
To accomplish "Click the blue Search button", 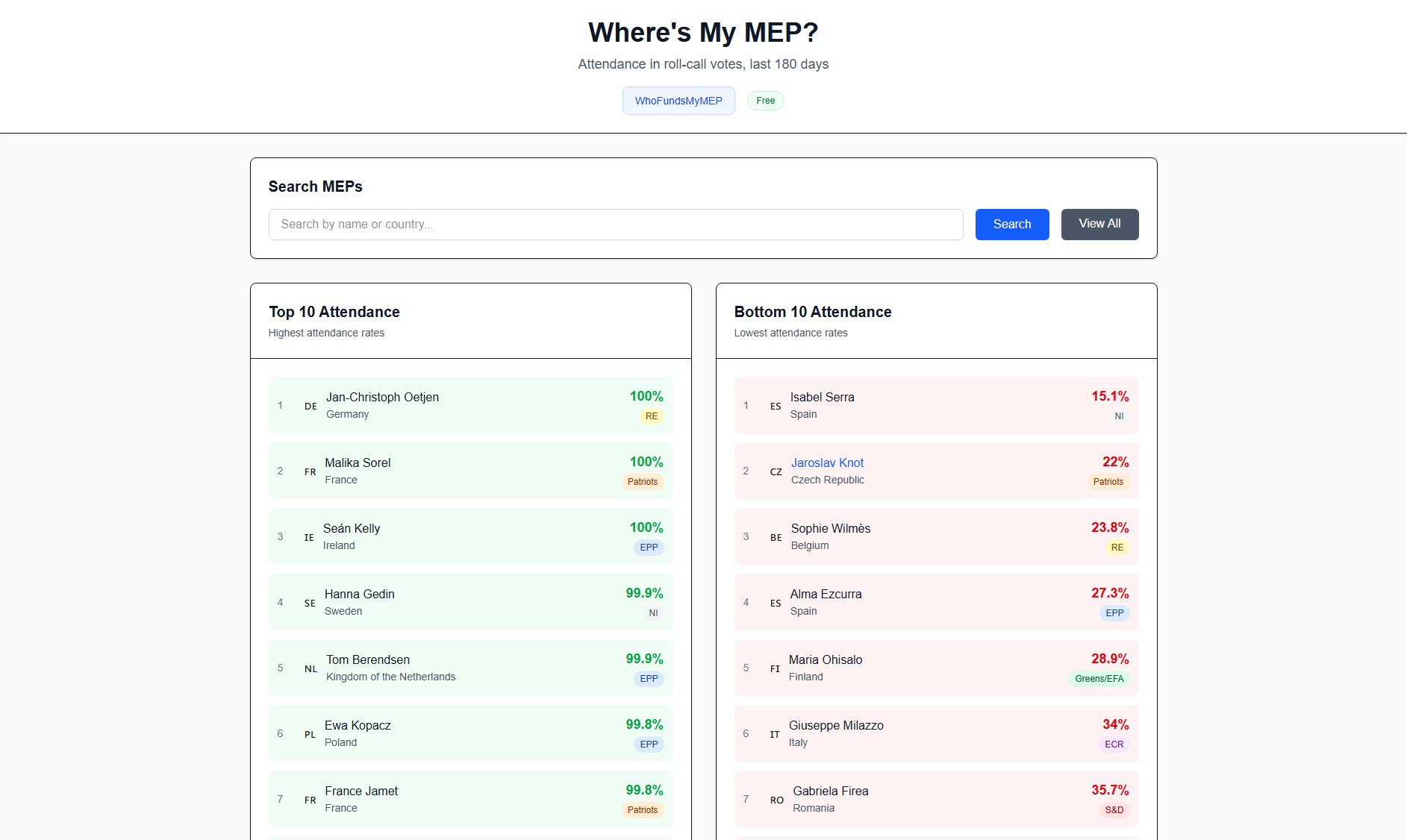I will (x=1011, y=224).
